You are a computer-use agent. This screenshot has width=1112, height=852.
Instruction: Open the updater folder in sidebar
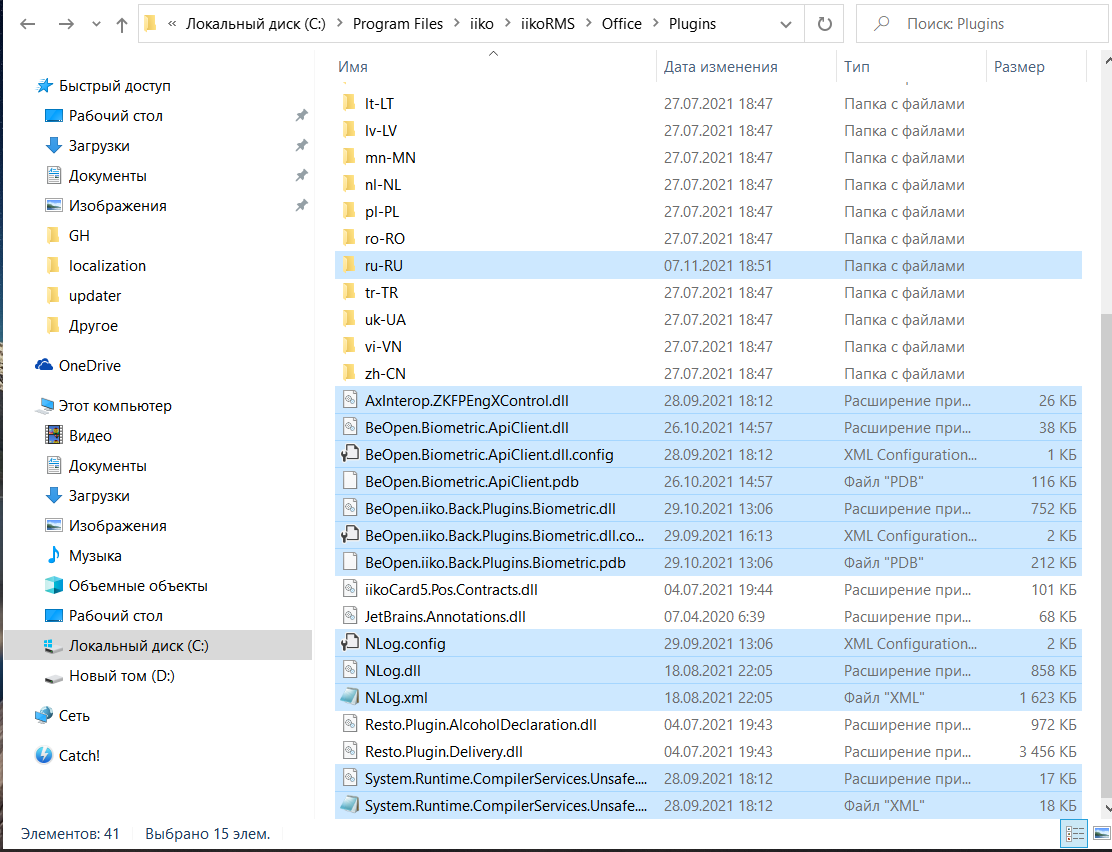click(x=94, y=296)
